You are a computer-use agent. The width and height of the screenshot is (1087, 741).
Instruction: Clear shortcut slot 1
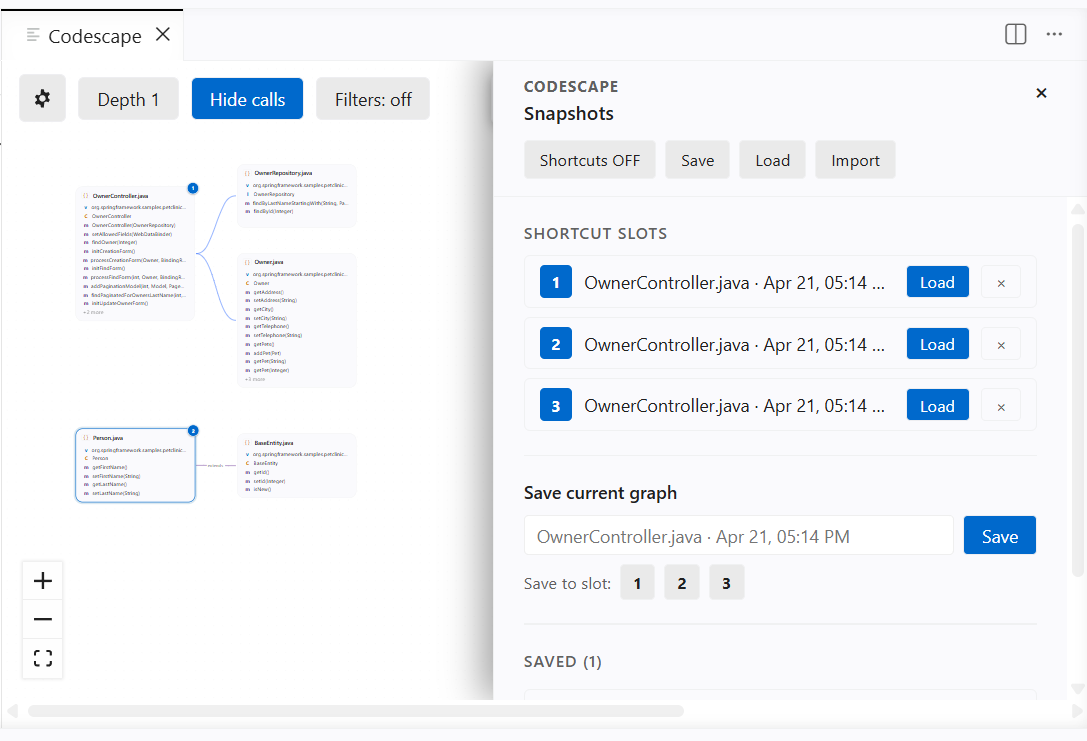(x=1001, y=283)
